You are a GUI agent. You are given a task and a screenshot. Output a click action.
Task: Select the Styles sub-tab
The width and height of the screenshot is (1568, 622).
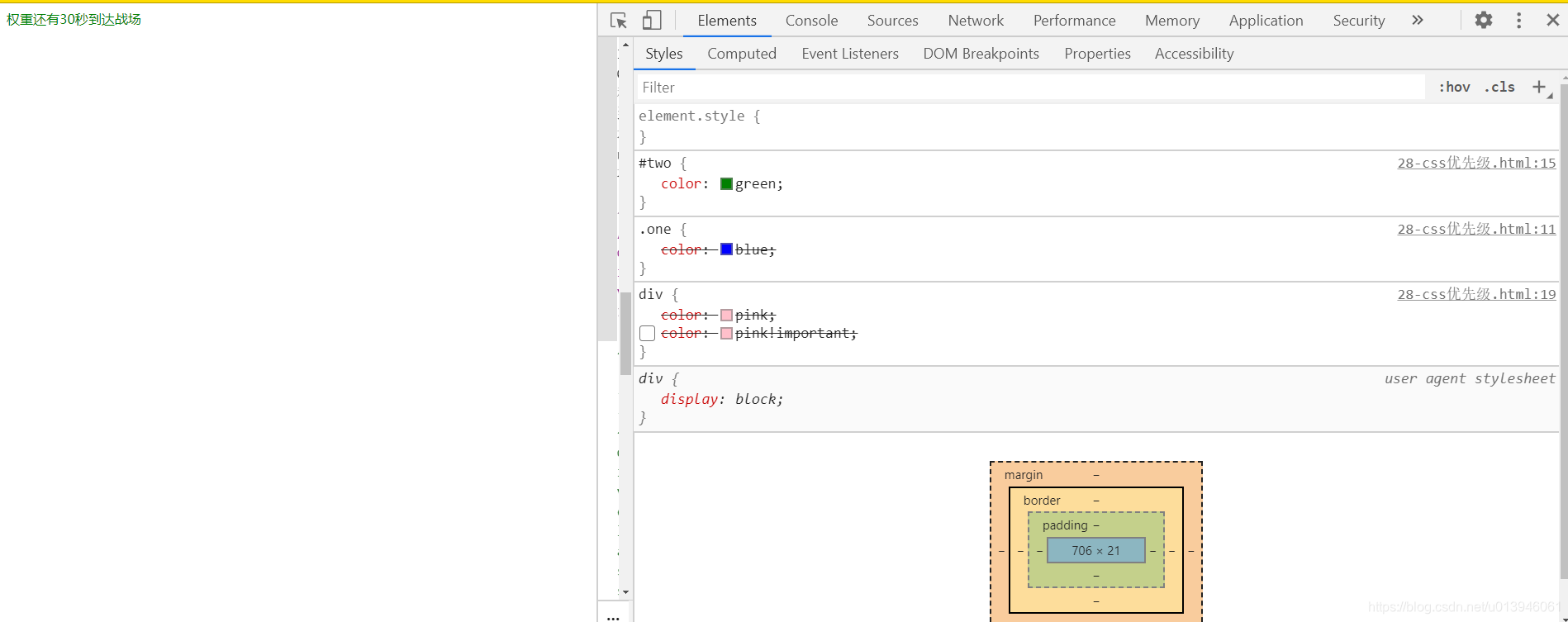(664, 54)
